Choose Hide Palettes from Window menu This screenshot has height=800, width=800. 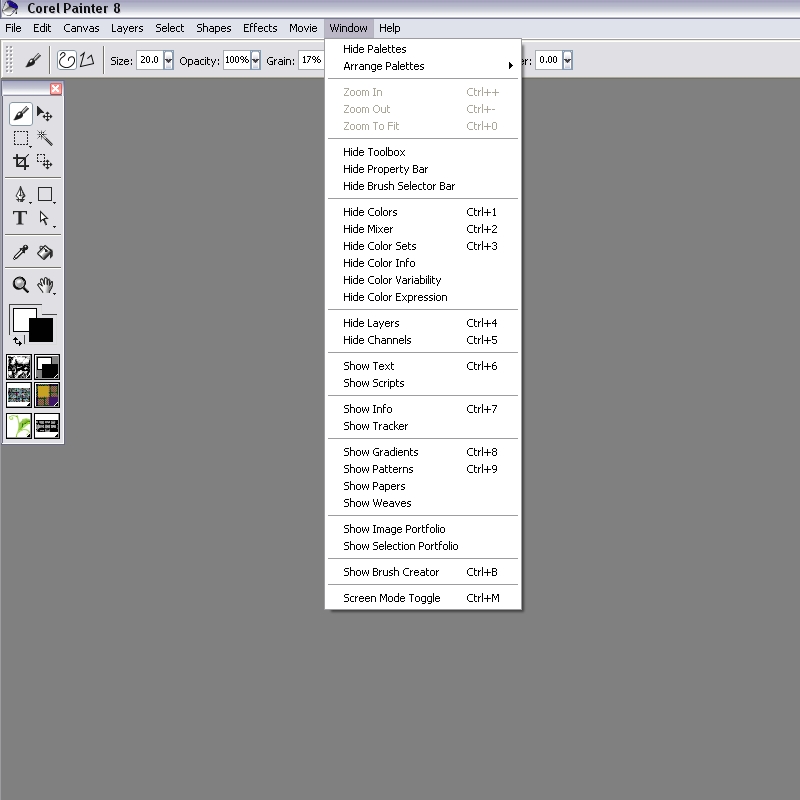(422, 49)
